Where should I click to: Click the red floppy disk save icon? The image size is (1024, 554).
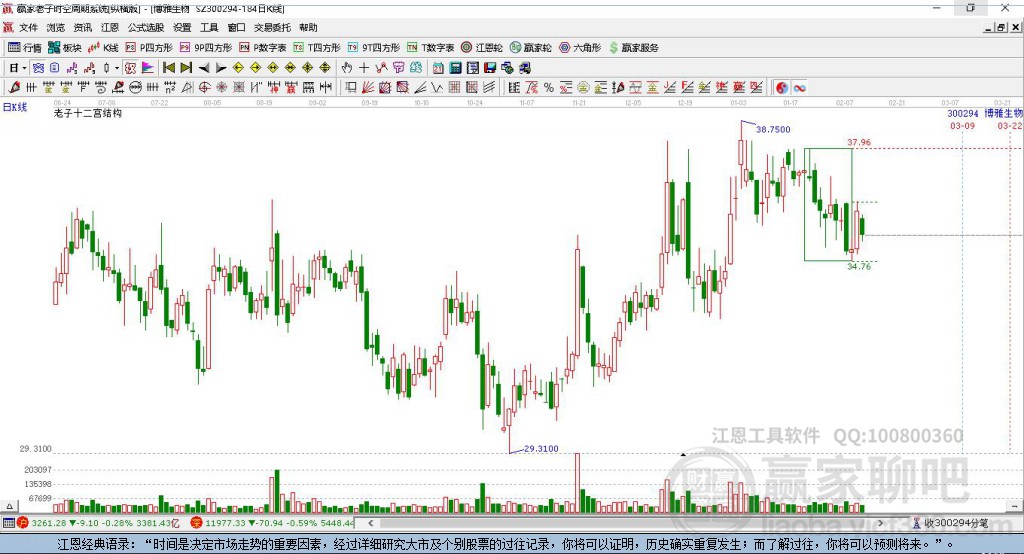tap(490, 68)
